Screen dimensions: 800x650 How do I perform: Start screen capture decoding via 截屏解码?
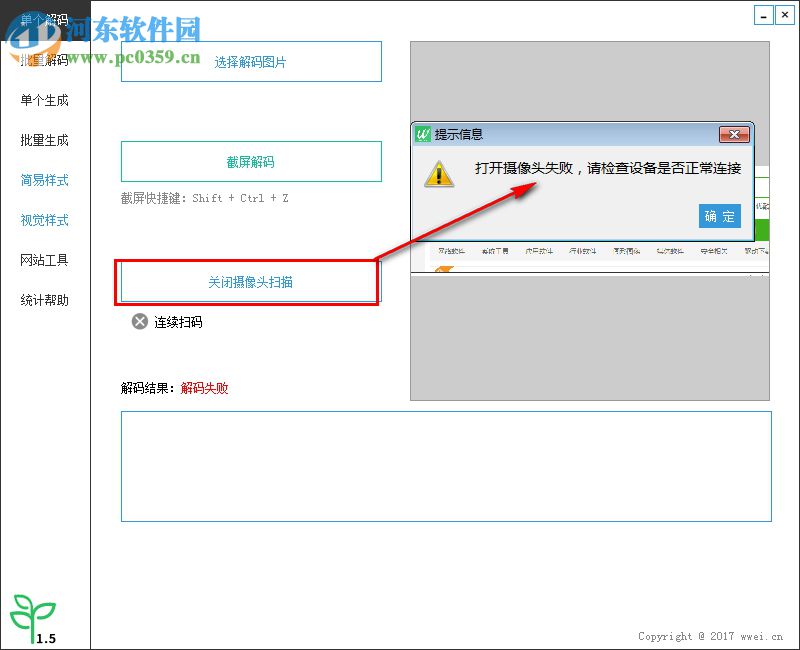pyautogui.click(x=250, y=161)
